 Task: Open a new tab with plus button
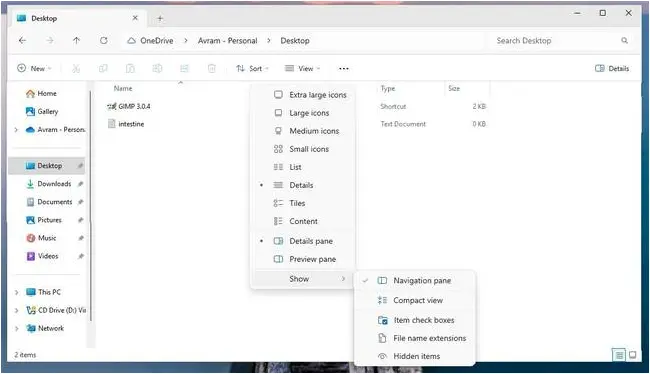click(160, 18)
